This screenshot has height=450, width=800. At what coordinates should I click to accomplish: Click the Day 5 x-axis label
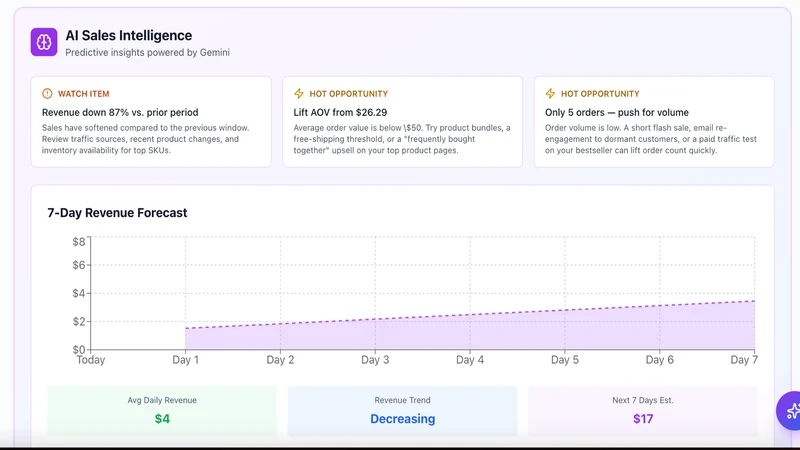point(565,360)
